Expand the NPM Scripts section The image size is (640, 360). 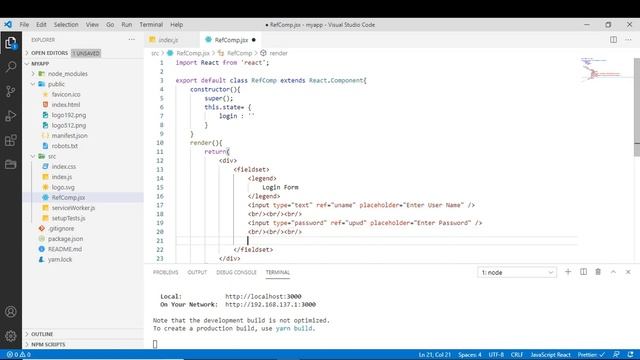(x=83, y=344)
